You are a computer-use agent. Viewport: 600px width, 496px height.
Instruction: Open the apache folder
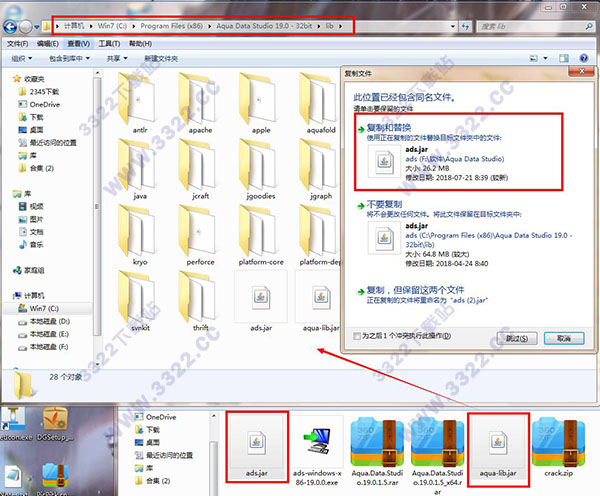200,103
